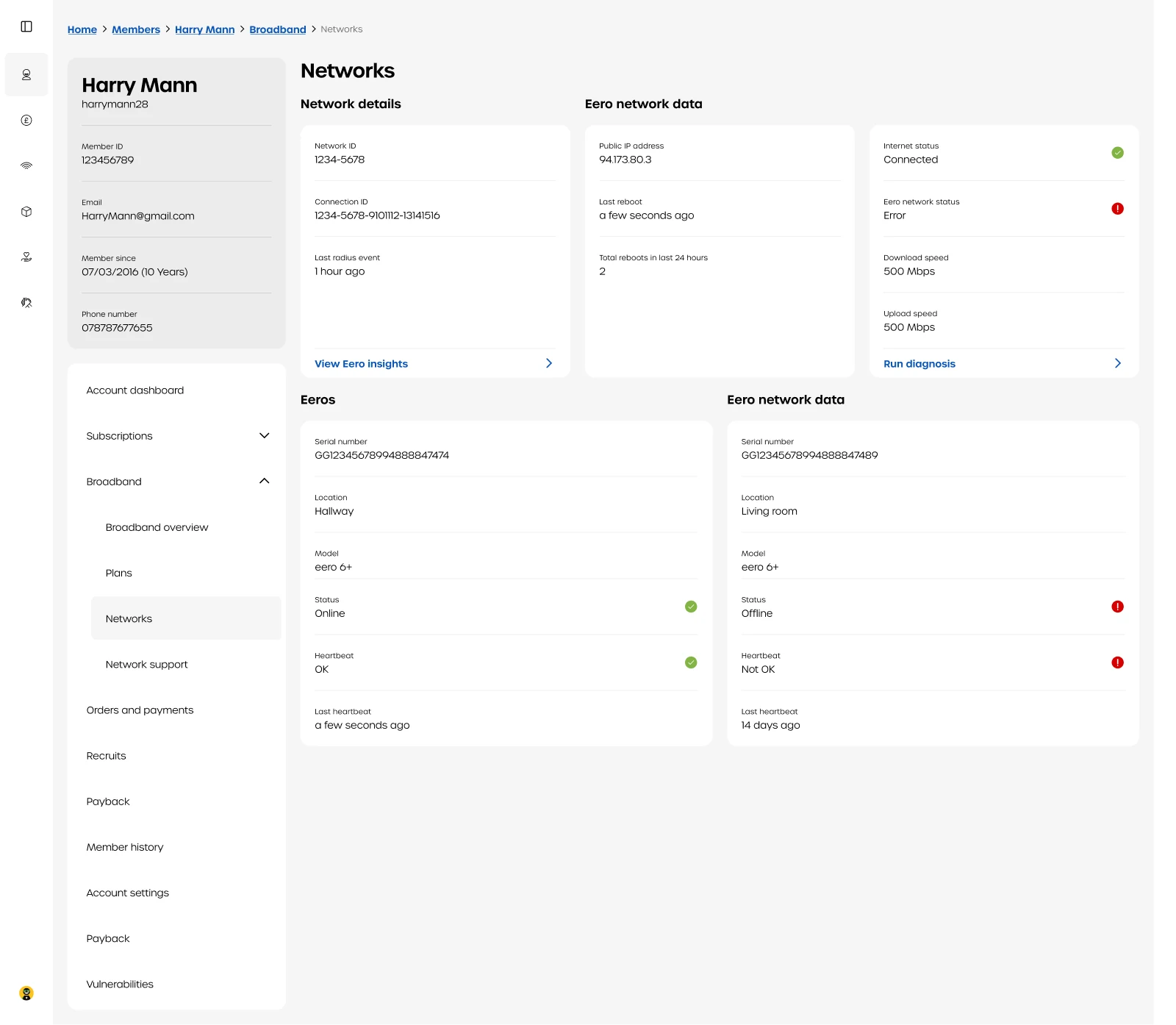The image size is (1176, 1025).
Task: Select public IP address 94.173.80.3
Action: point(625,160)
